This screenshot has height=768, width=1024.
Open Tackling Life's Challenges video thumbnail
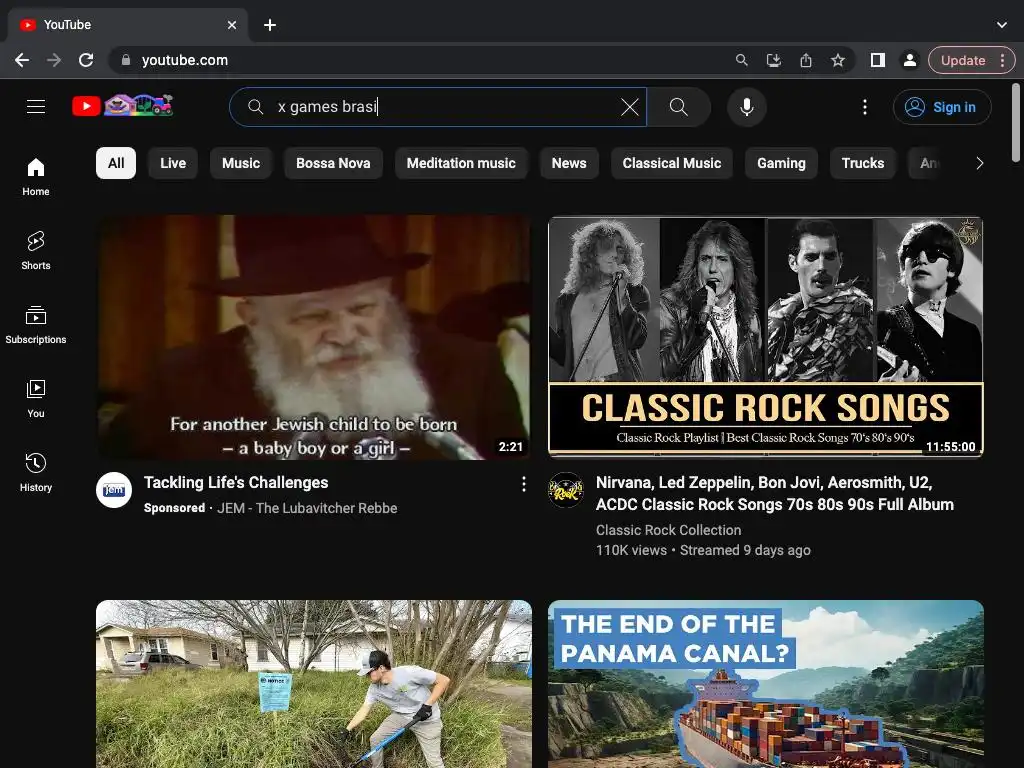(313, 337)
